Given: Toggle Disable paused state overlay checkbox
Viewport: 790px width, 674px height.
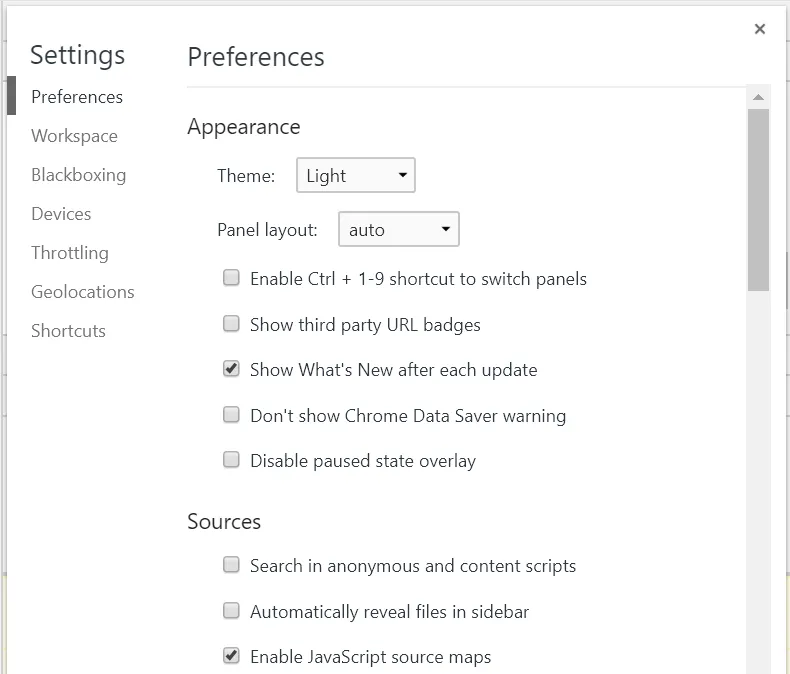Looking at the screenshot, I should tap(231, 460).
